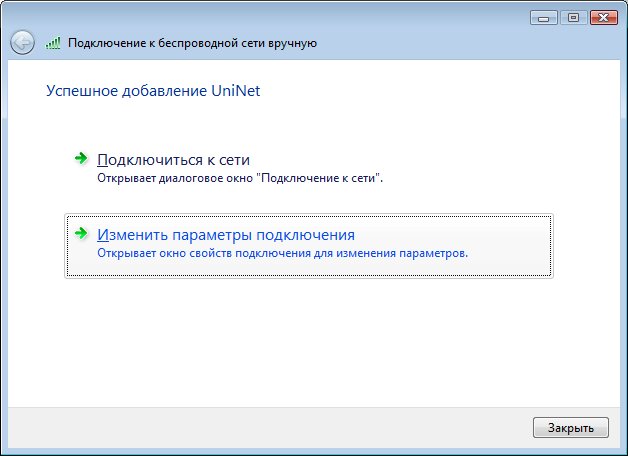The image size is (628, 456).
Task: Click blank area right of "Подключиться к сети"
Action: (x=450, y=160)
